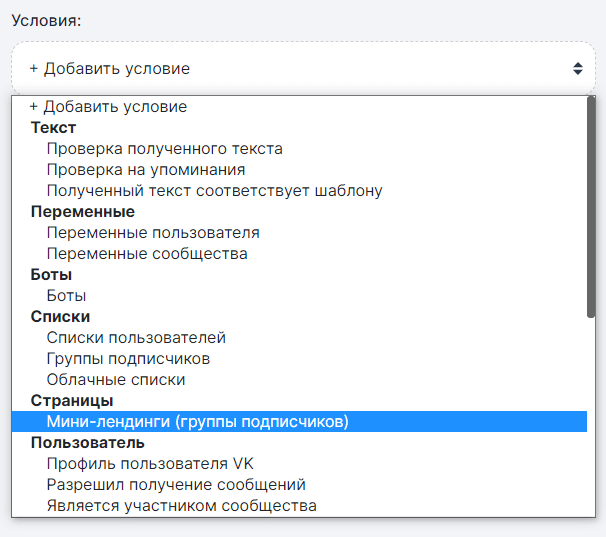Pick 'Проверка на упоминания' condition
606x537 pixels.
pos(145,170)
